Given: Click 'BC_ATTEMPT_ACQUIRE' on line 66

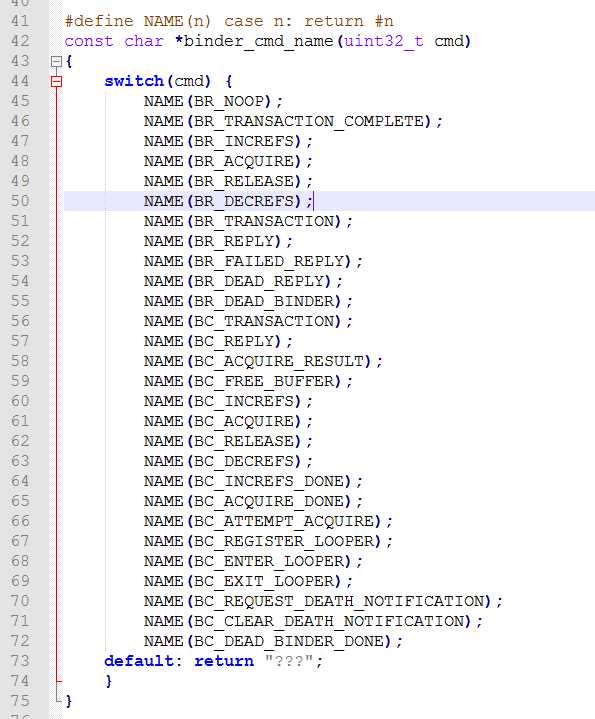Looking at the screenshot, I should (x=284, y=521).
